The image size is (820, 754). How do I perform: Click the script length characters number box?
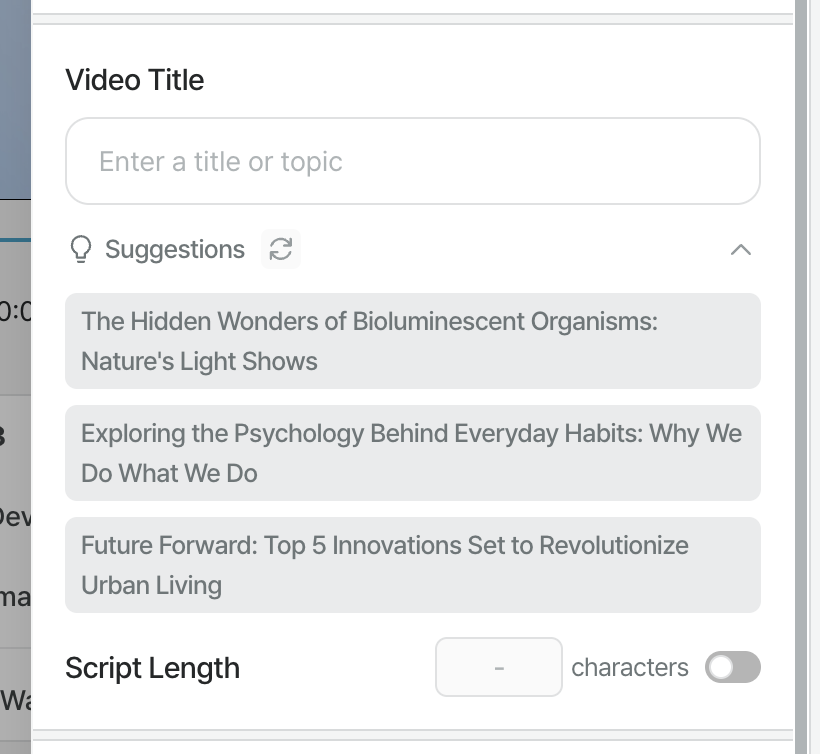[x=498, y=667]
